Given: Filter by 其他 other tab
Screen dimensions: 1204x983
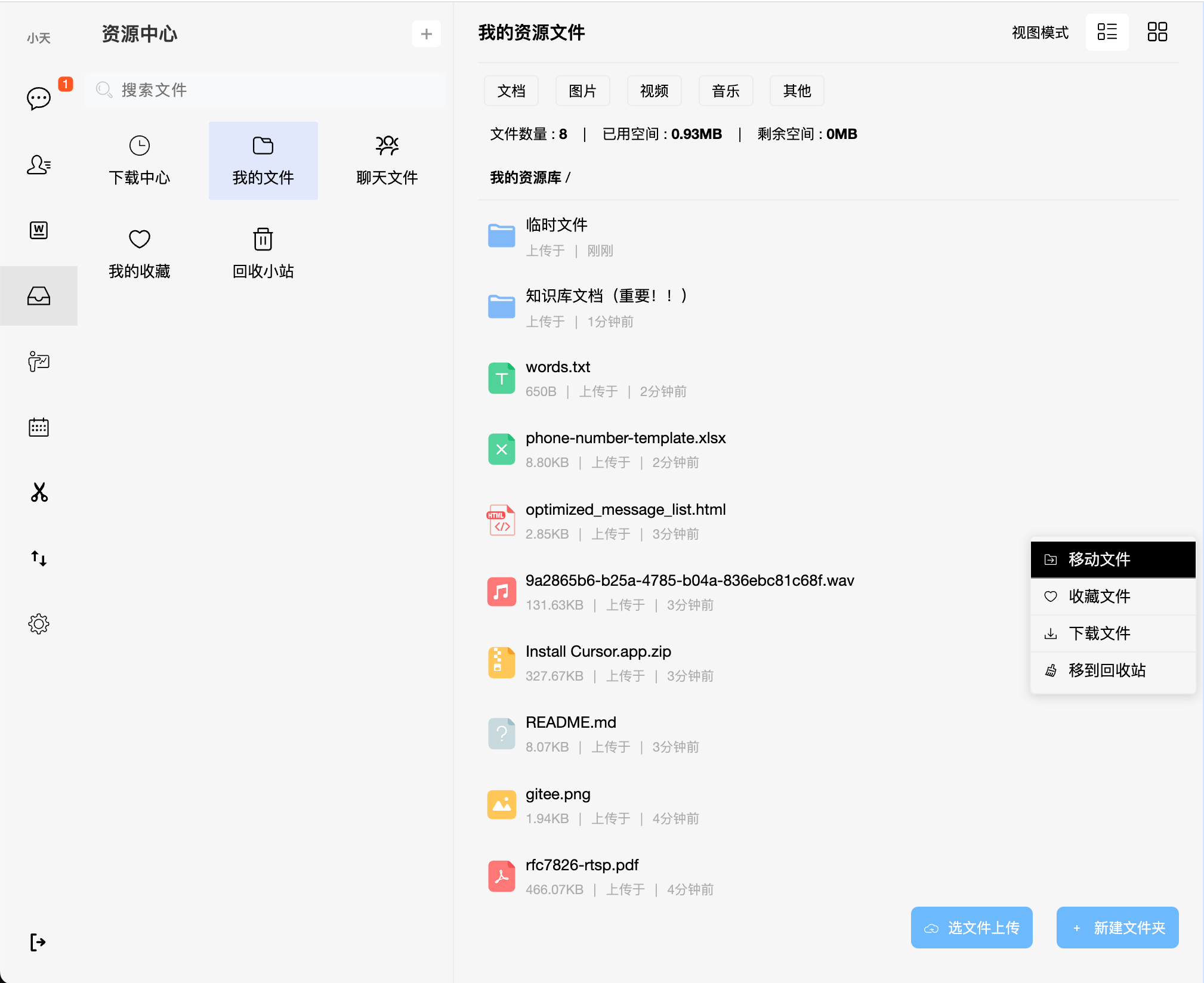Looking at the screenshot, I should (x=797, y=91).
